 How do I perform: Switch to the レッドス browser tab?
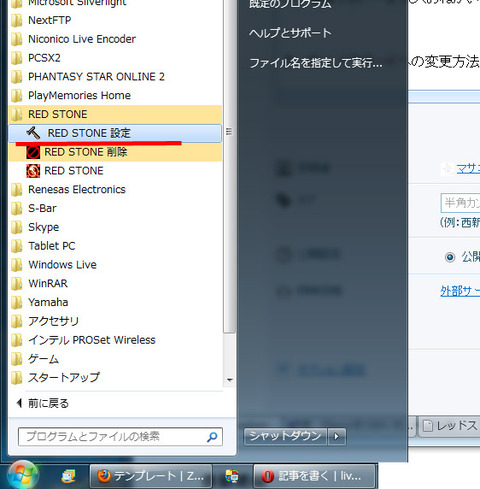pyautogui.click(x=449, y=426)
